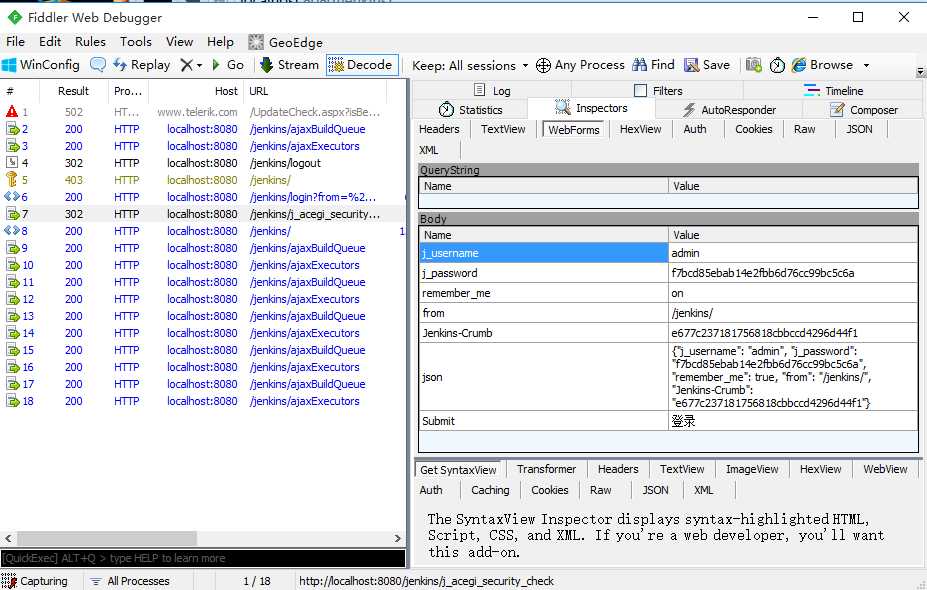
Task: Click the session list horizontal scrollbar
Action: (x=107, y=538)
